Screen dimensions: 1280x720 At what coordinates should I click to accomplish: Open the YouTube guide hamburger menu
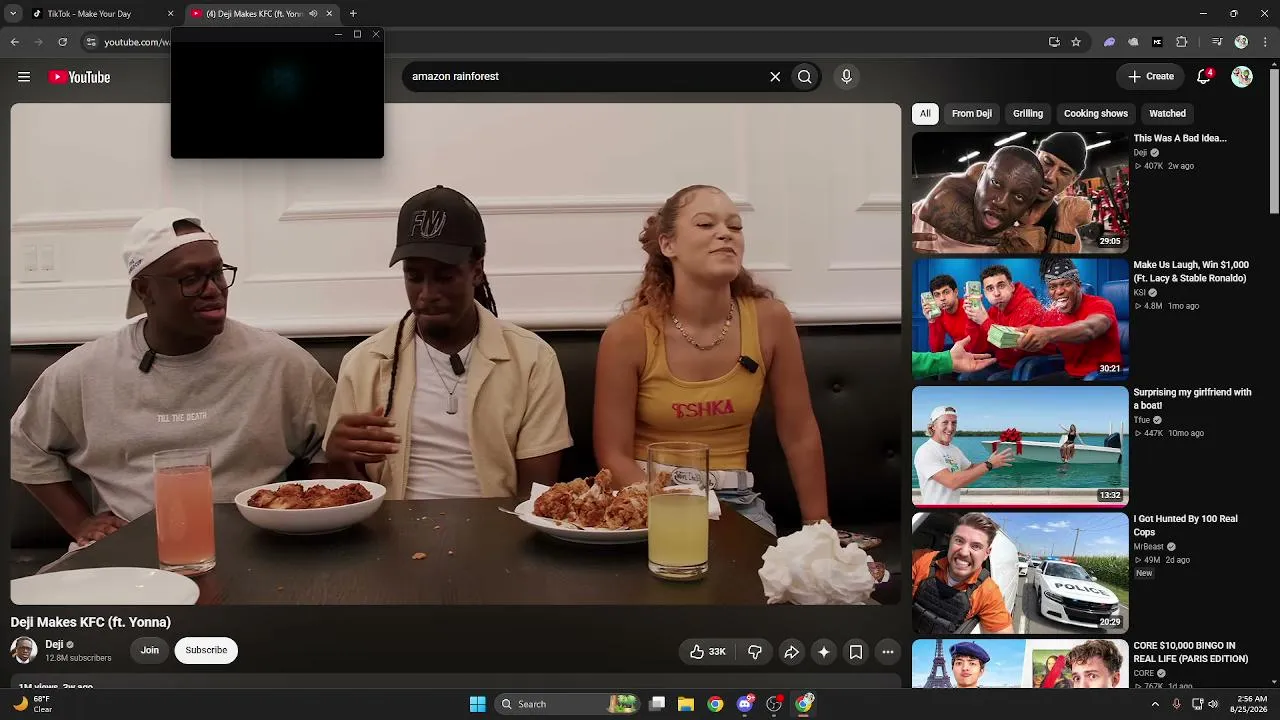point(24,77)
